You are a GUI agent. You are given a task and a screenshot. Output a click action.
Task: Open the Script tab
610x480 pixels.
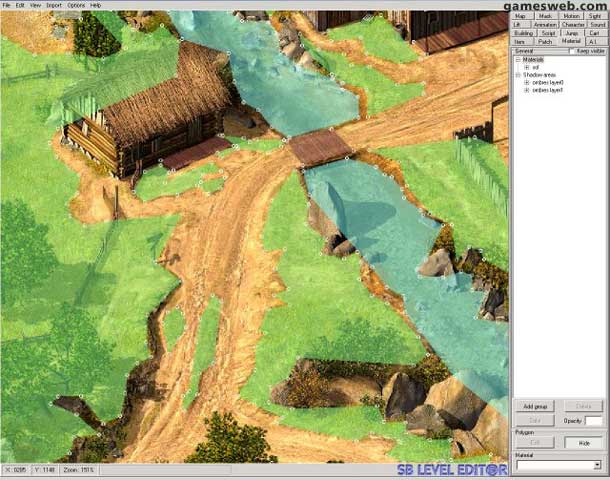[x=548, y=33]
